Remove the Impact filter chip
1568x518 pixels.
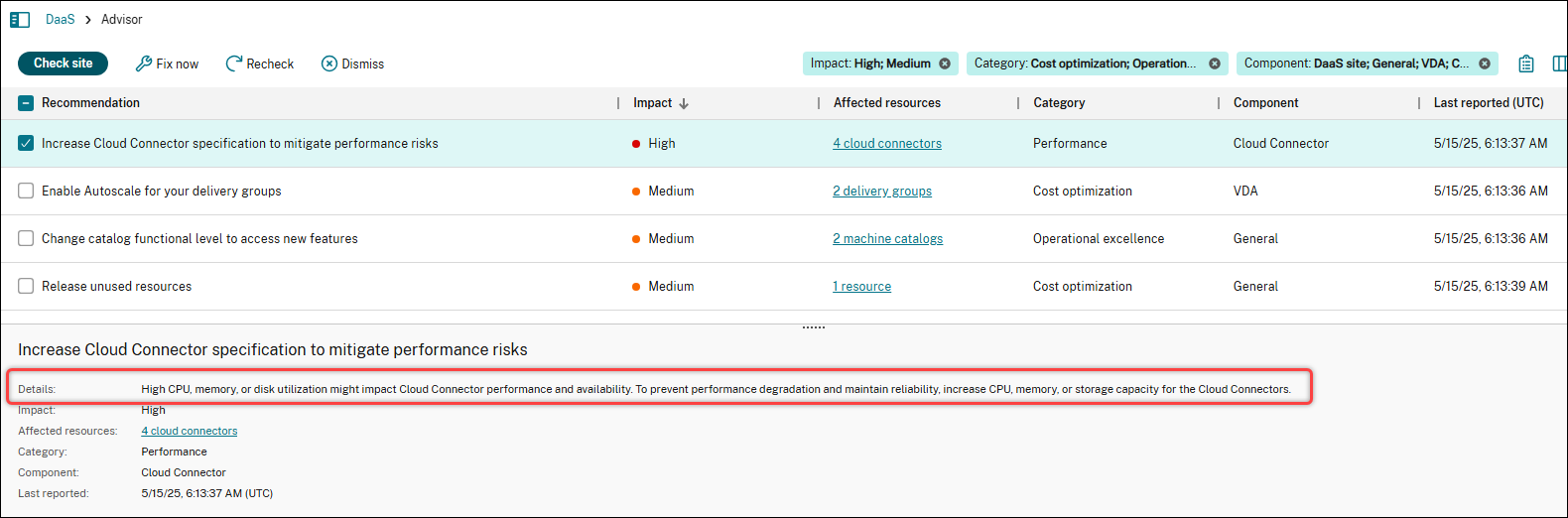[x=945, y=64]
